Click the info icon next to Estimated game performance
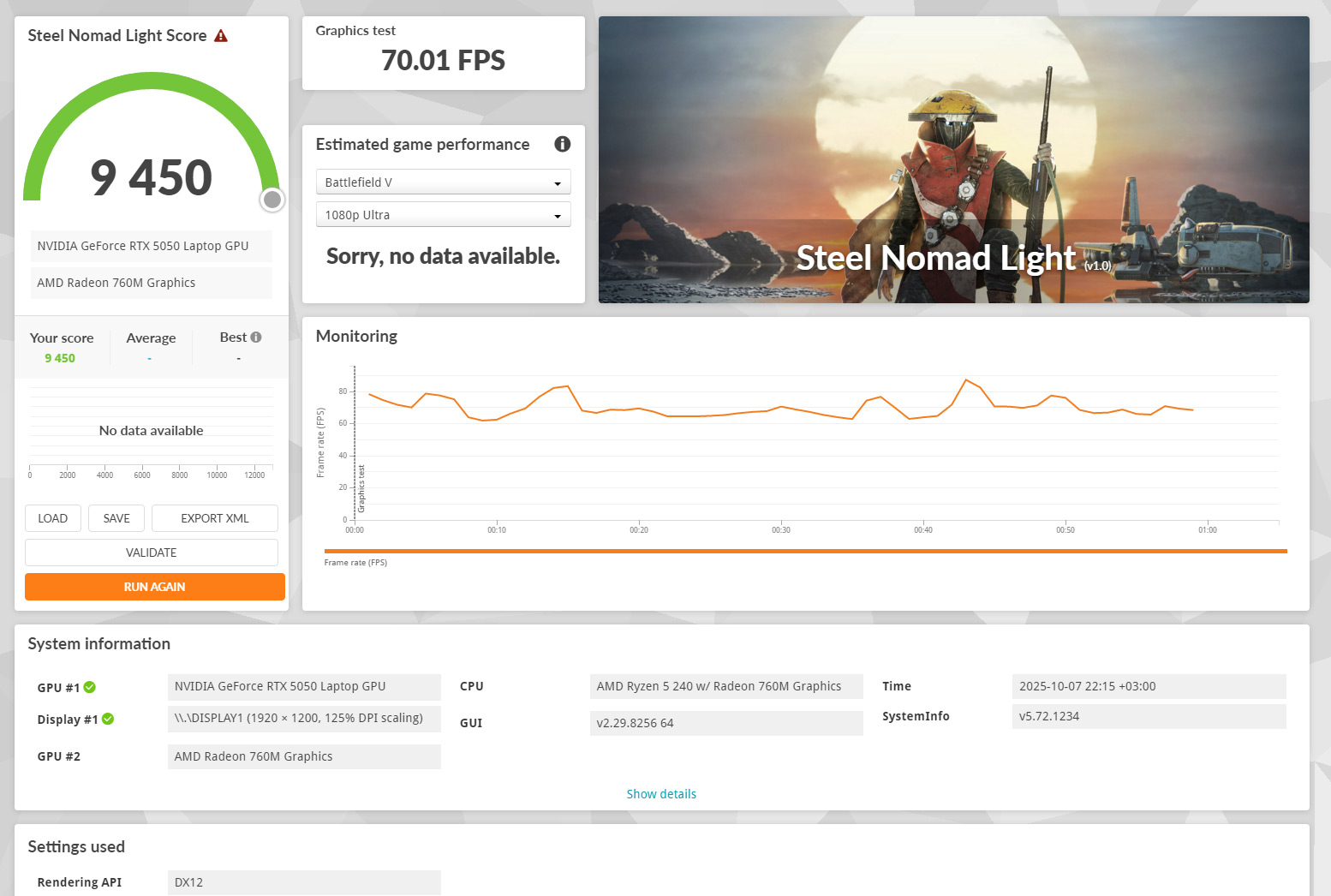 (x=562, y=144)
